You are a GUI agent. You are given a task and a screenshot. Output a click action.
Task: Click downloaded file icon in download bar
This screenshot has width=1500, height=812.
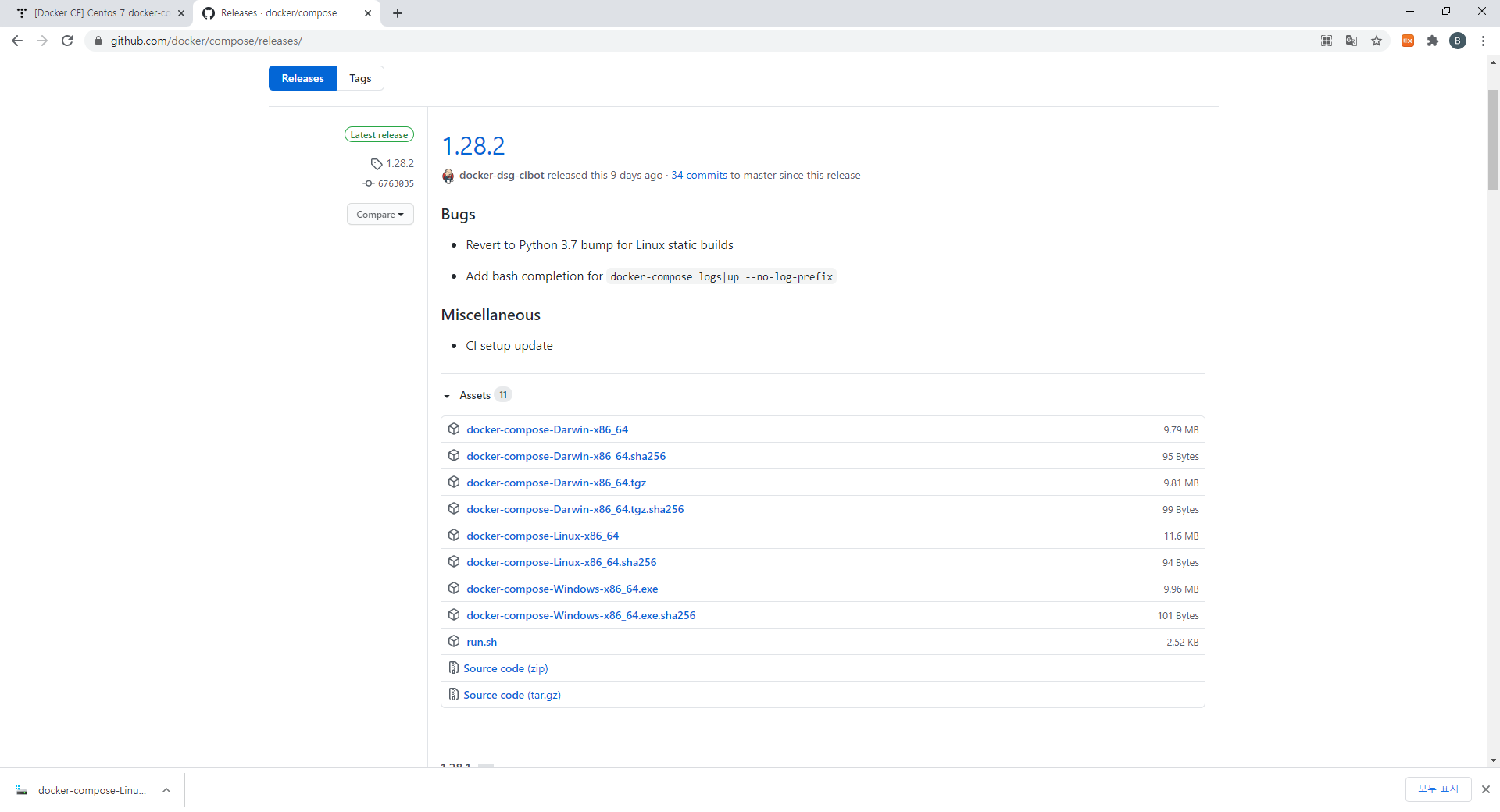[22, 790]
